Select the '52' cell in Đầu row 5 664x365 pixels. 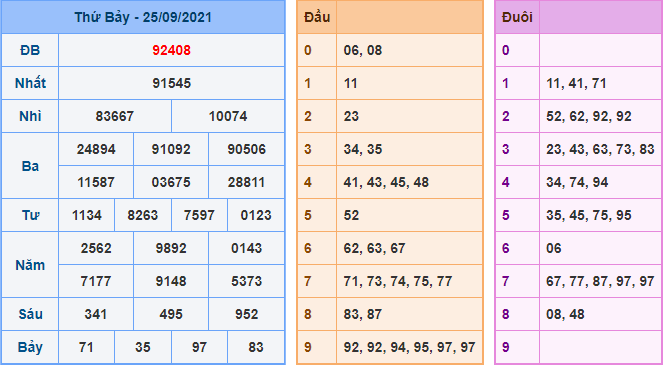click(409, 216)
